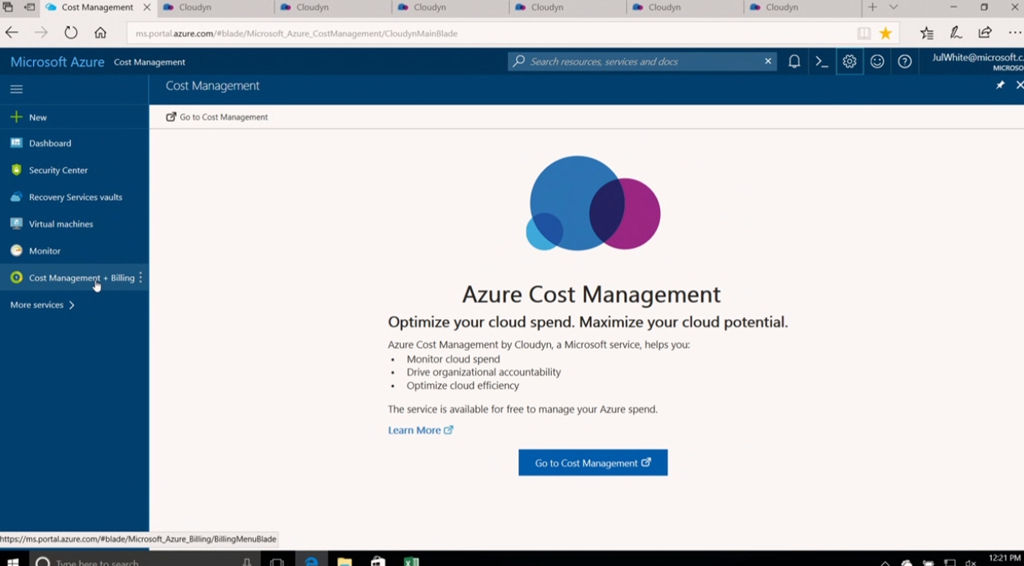Refresh the browser page
Viewport: 1024px width, 566px height.
tap(71, 33)
